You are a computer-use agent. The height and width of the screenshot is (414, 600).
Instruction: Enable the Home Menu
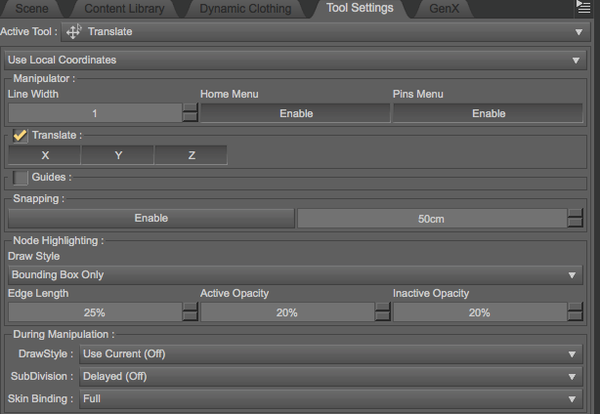click(295, 113)
